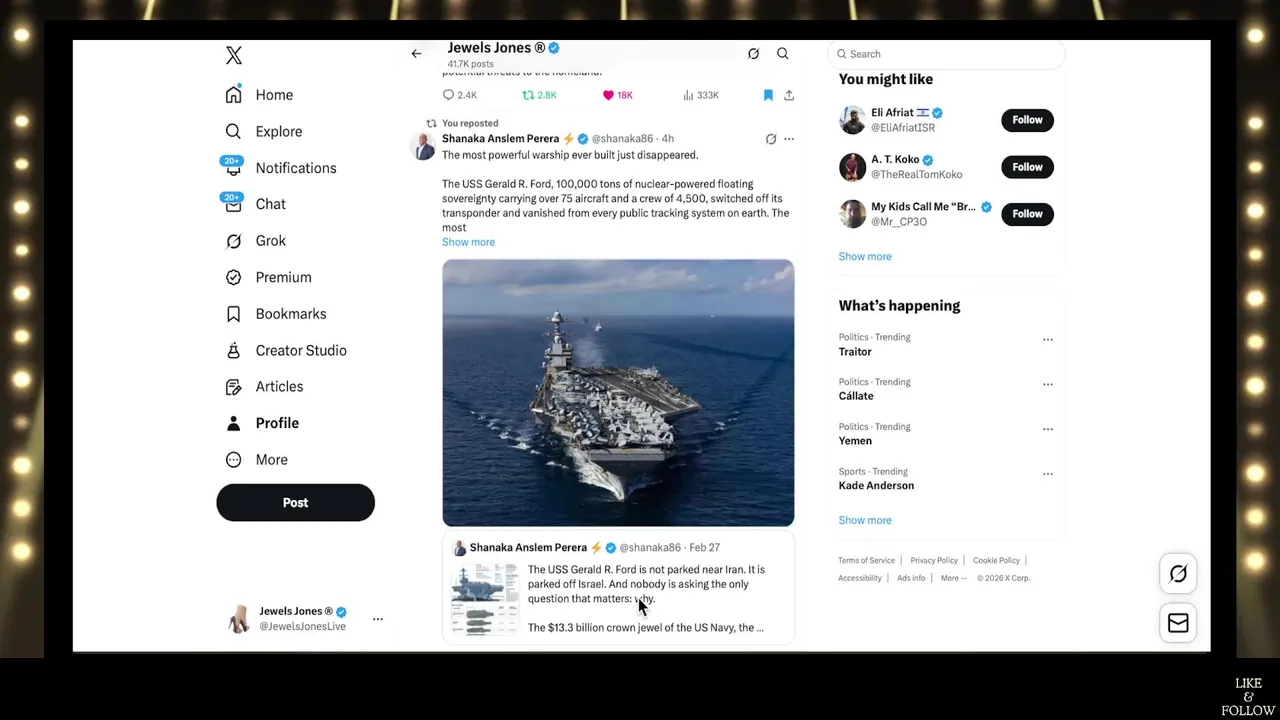This screenshot has height=720, width=1280.
Task: Open Terms of Service link
Action: point(866,561)
